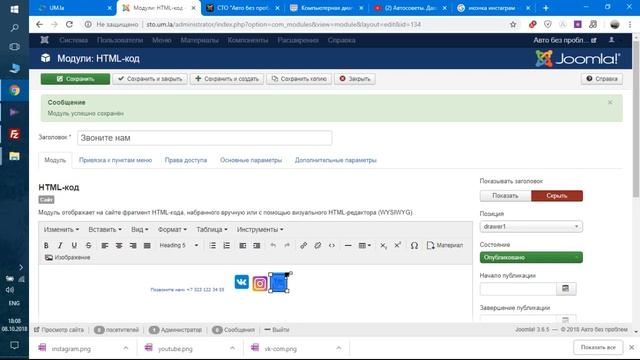Center align the text

[119, 245]
